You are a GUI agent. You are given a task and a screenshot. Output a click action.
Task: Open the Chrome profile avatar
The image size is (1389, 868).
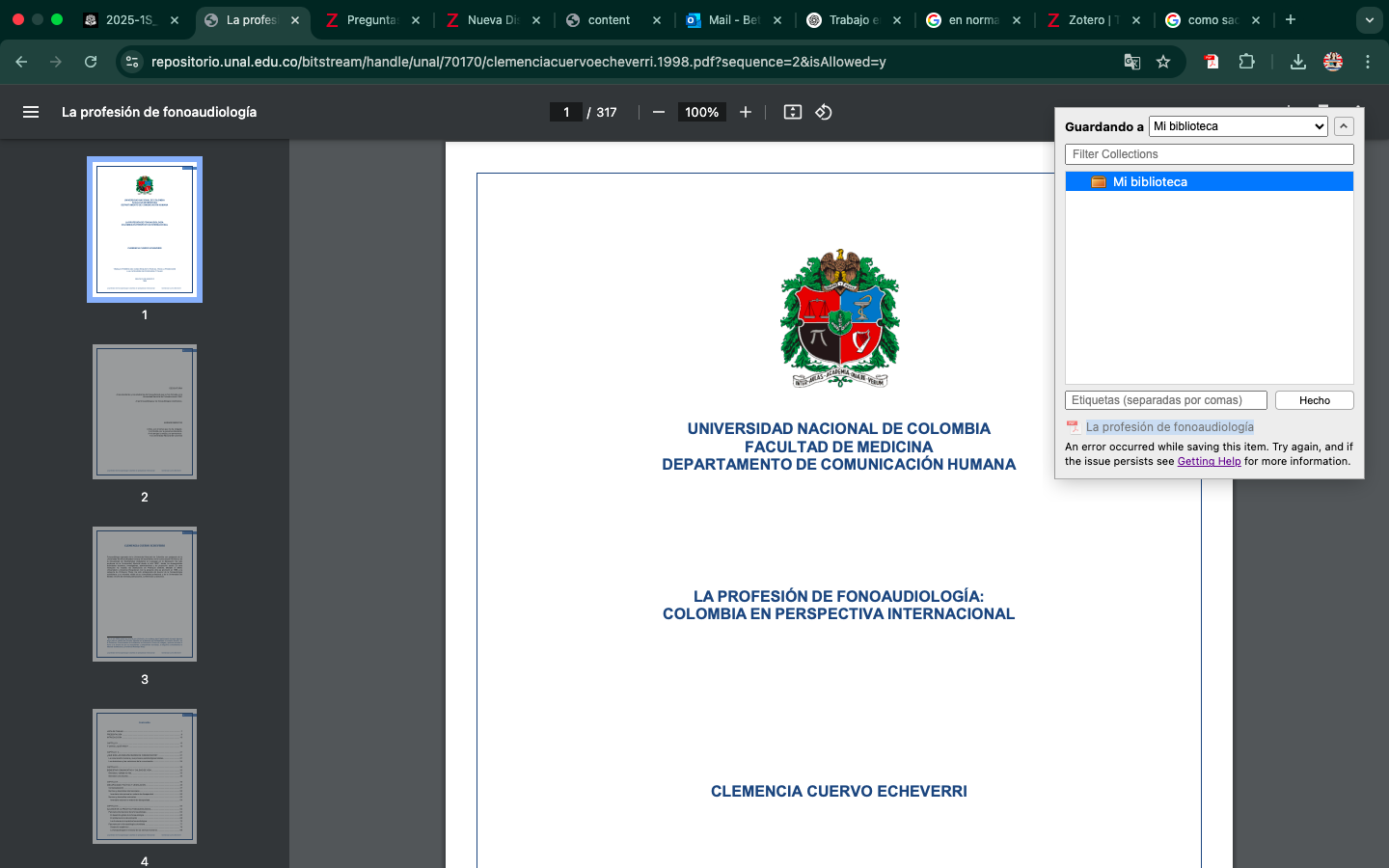[x=1333, y=62]
